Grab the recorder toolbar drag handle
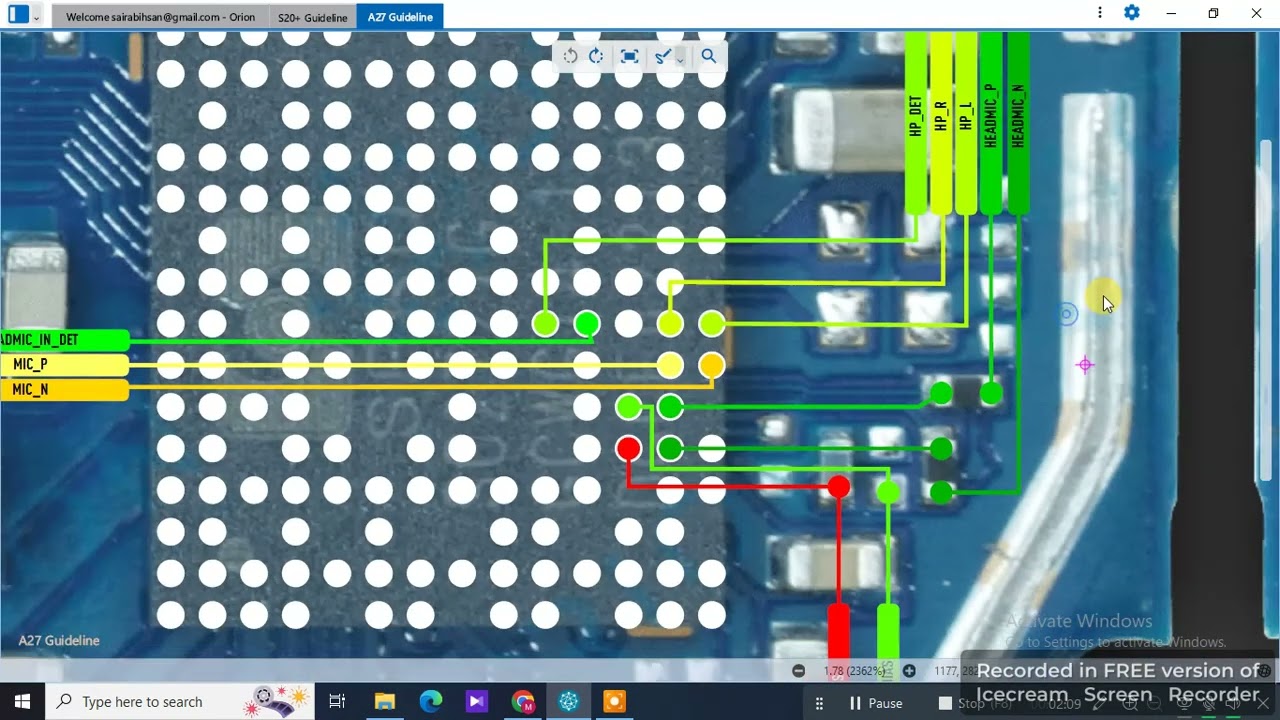Image resolution: width=1280 pixels, height=720 pixels. (819, 703)
